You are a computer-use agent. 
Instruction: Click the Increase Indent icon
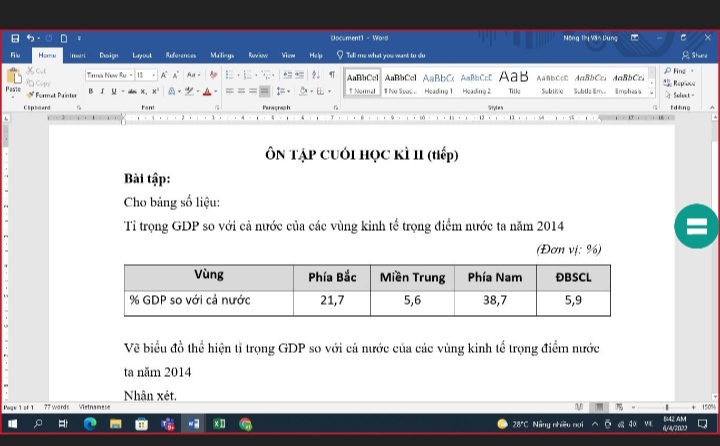coord(301,75)
